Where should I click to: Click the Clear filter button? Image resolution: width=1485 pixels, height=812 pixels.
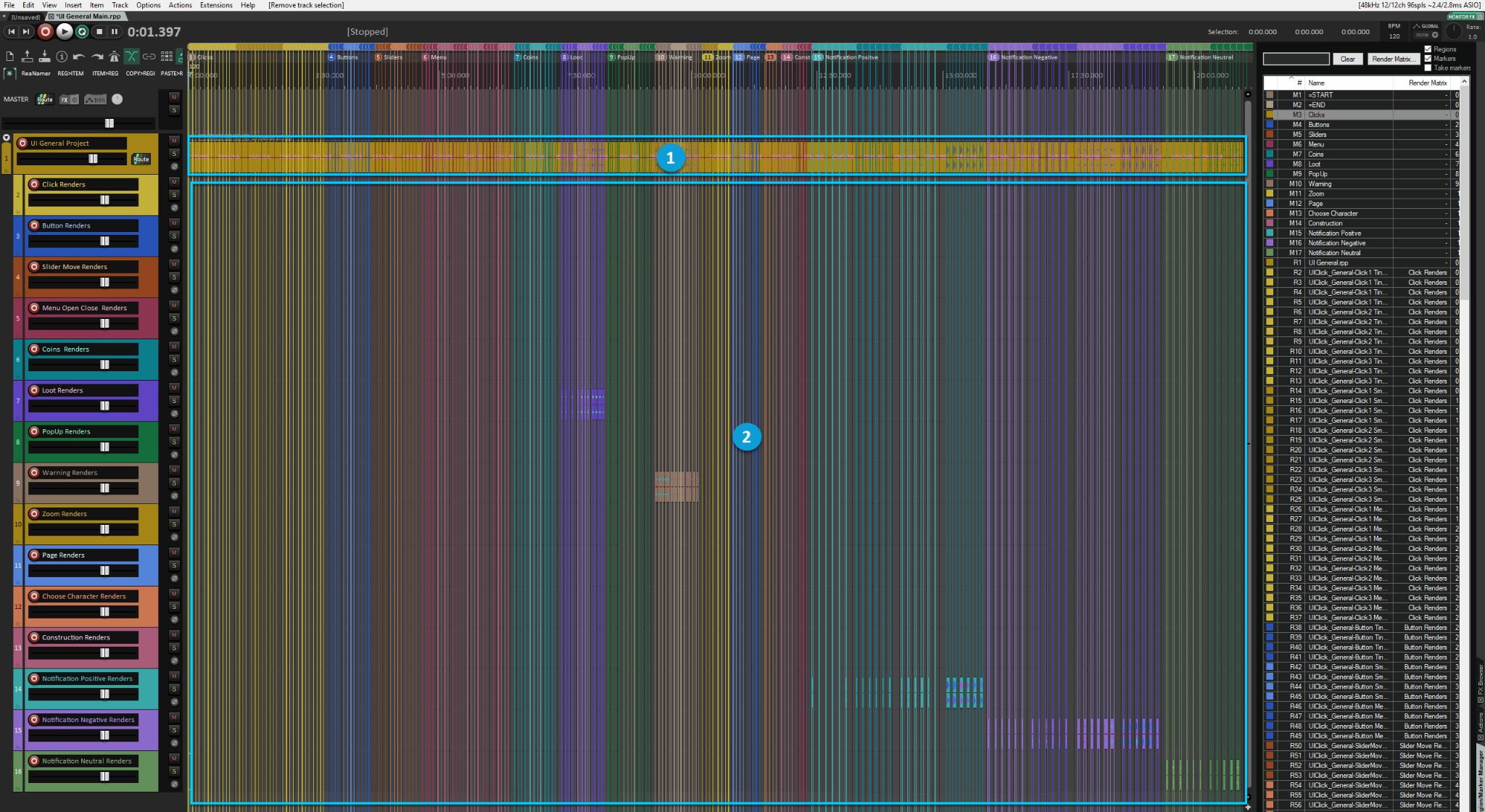1347,59
